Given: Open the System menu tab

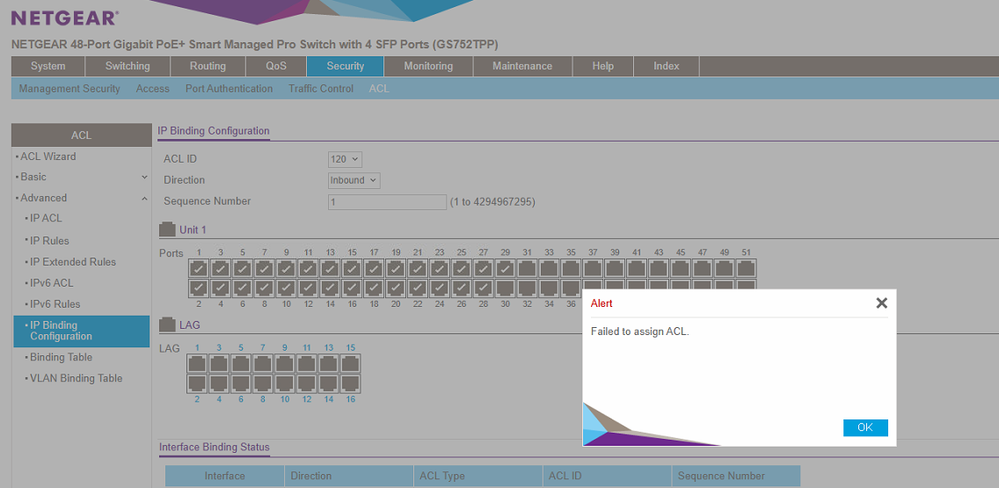Looking at the screenshot, I should point(48,66).
